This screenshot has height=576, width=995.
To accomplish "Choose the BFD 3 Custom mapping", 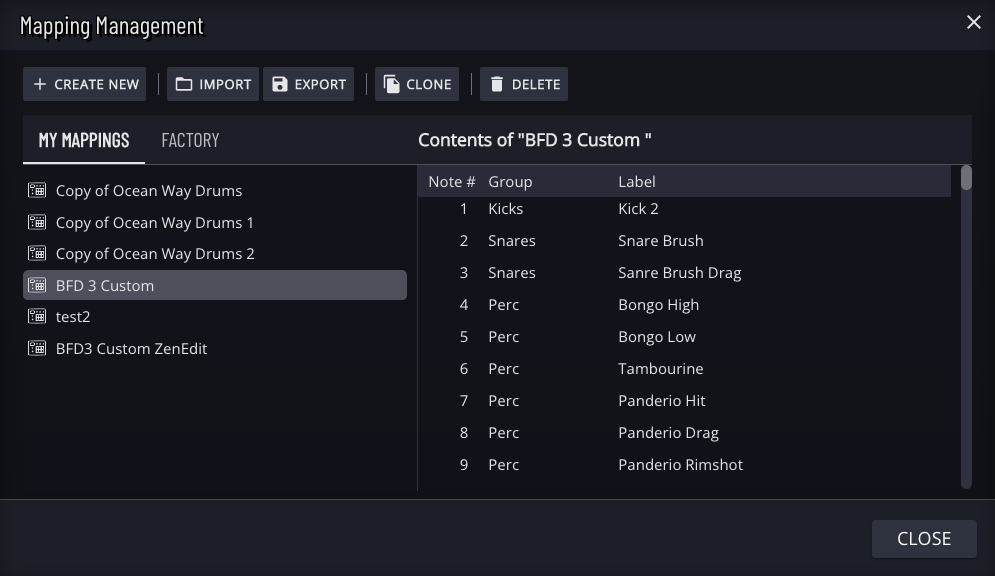I will point(105,285).
